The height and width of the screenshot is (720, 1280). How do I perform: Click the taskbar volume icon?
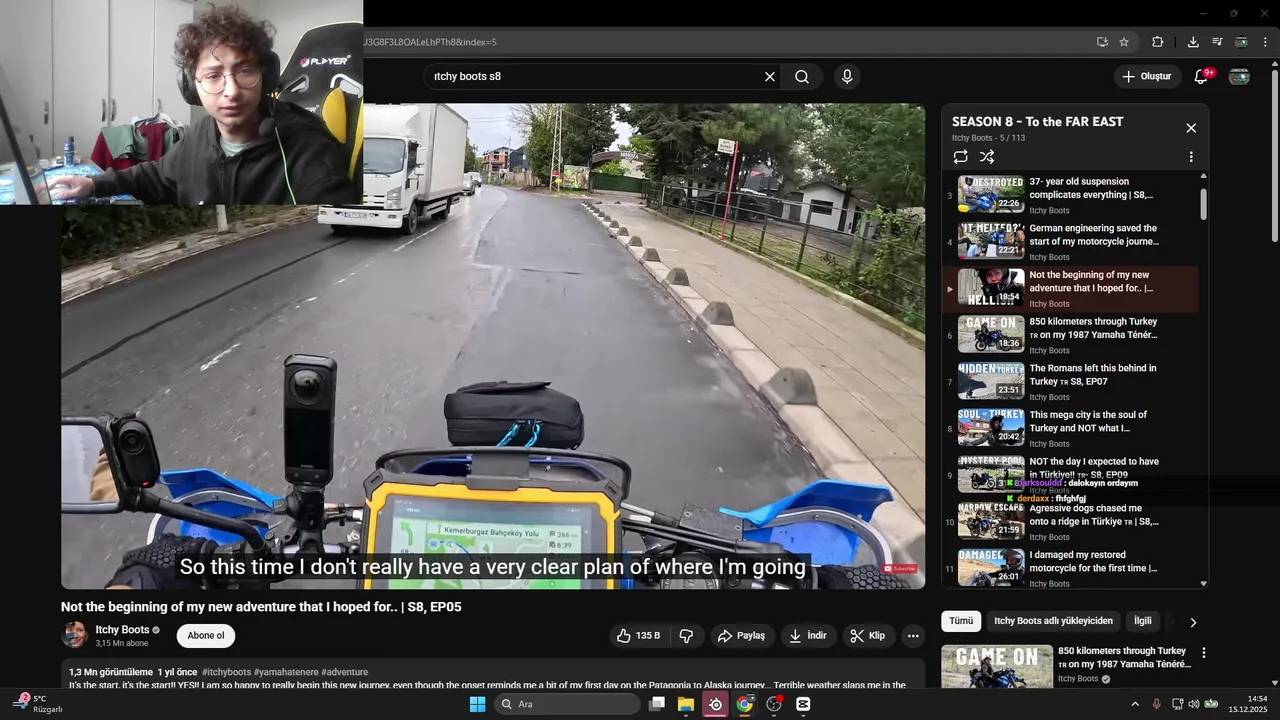1193,704
